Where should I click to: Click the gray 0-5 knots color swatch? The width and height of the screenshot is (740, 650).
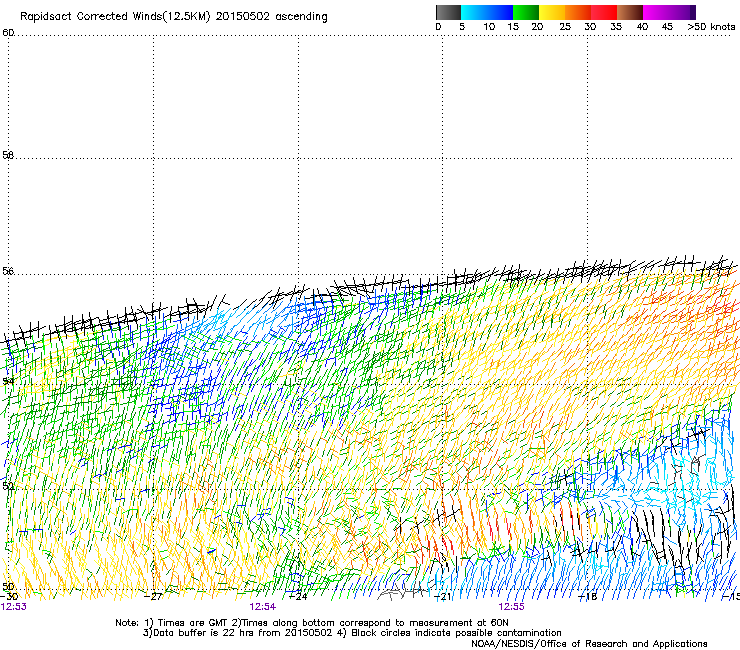pyautogui.click(x=448, y=12)
